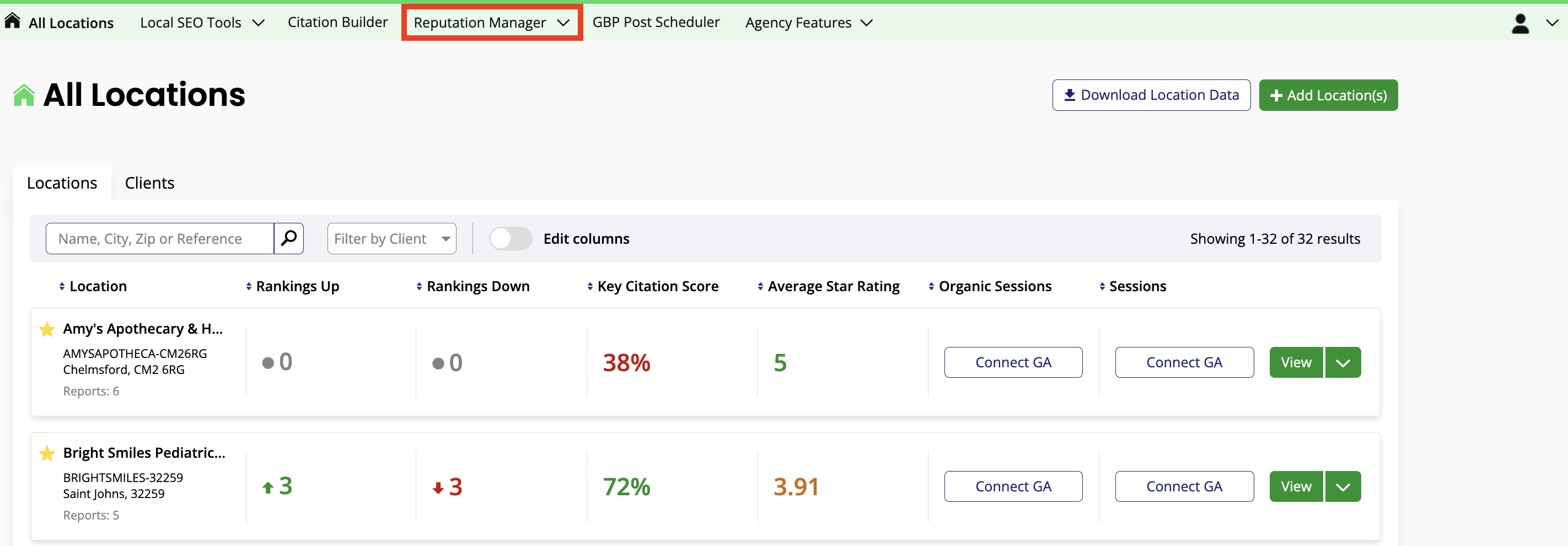
Task: Open the Filter by Client dropdown
Action: [391, 239]
